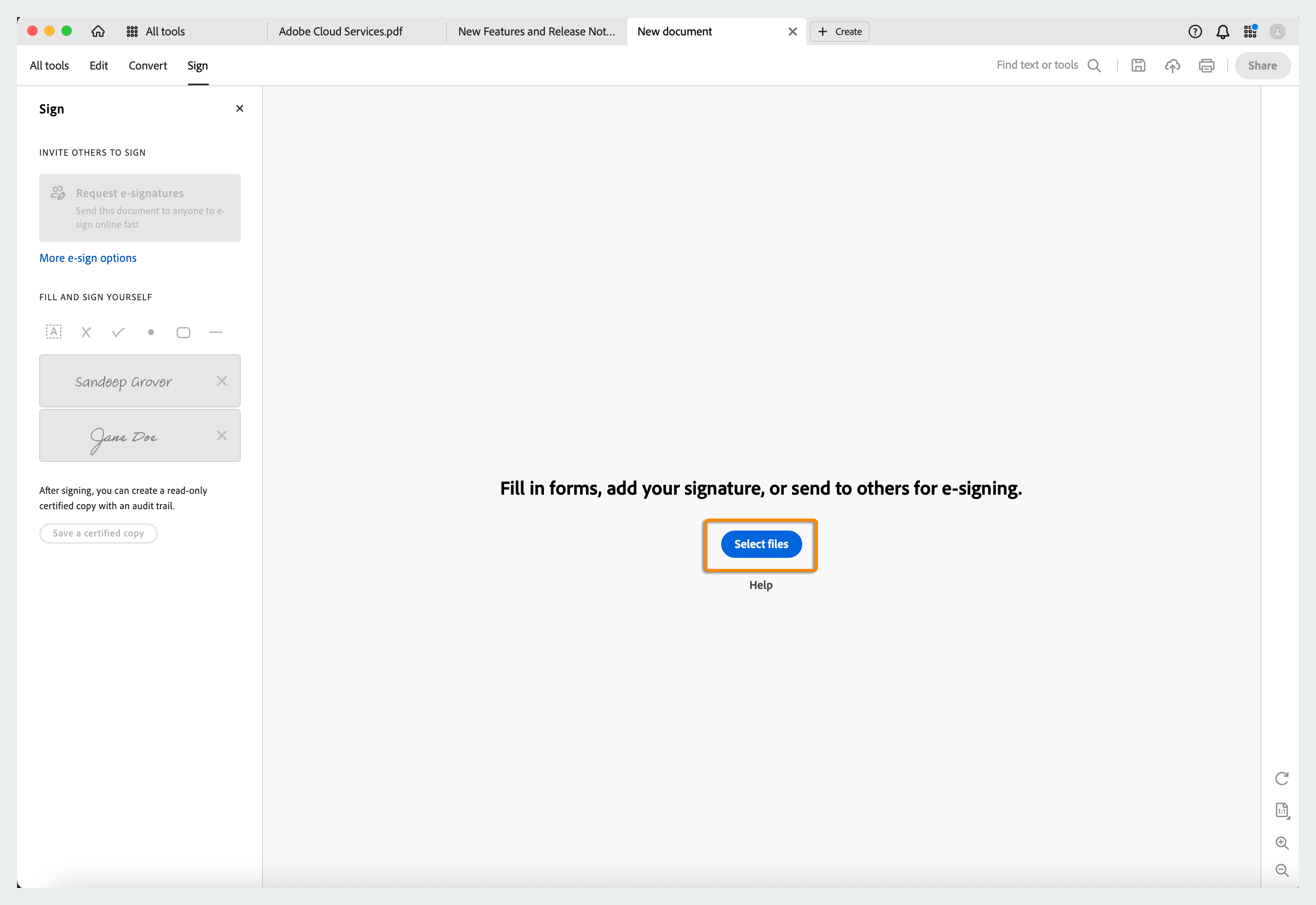The height and width of the screenshot is (905, 1316).
Task: Select the New document tab
Action: (x=675, y=32)
